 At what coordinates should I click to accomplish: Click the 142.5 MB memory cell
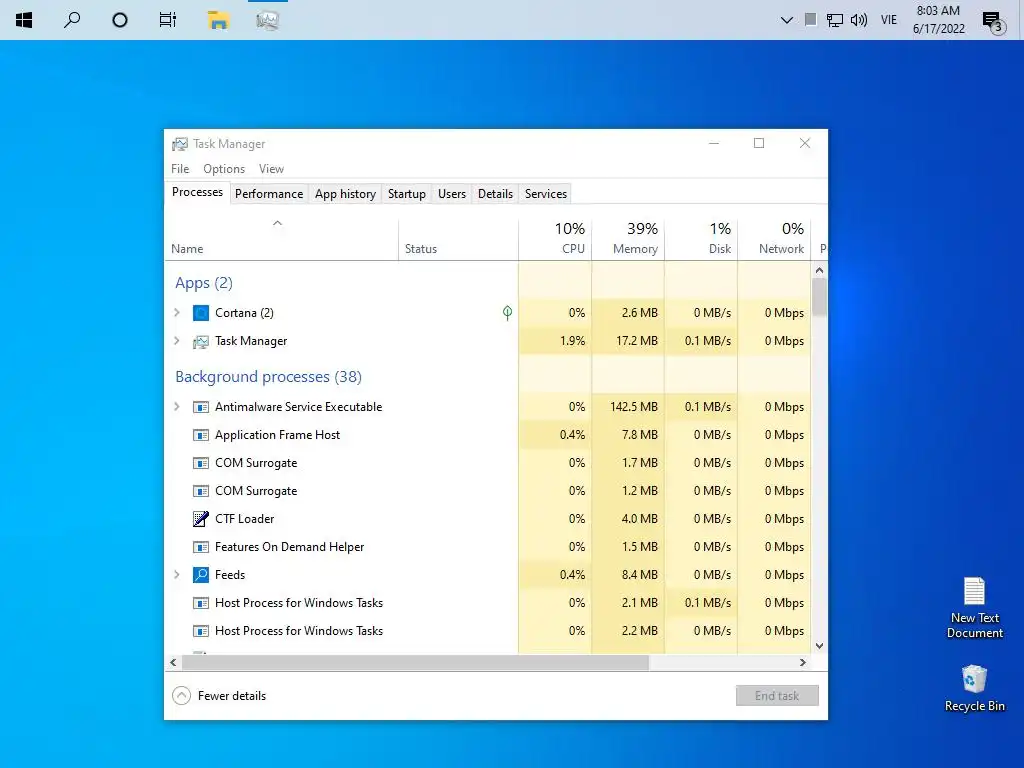point(628,407)
